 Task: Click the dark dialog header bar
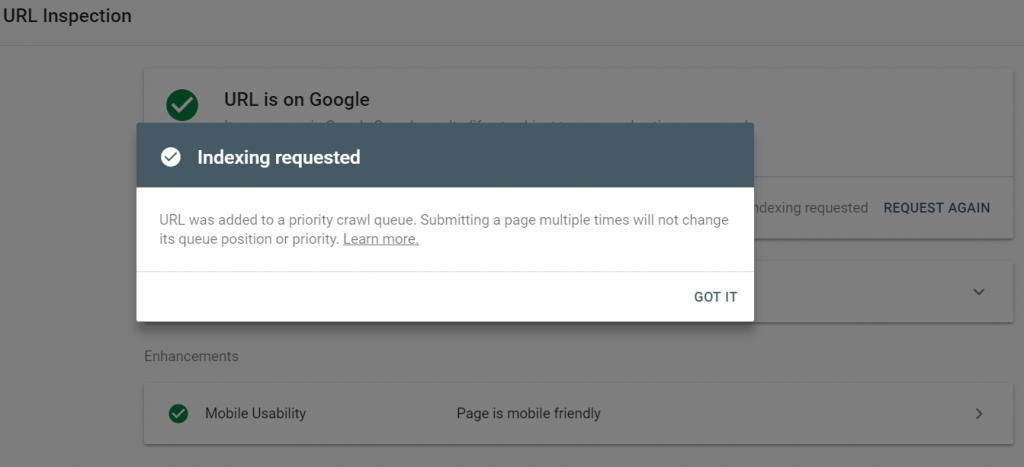(x=445, y=155)
